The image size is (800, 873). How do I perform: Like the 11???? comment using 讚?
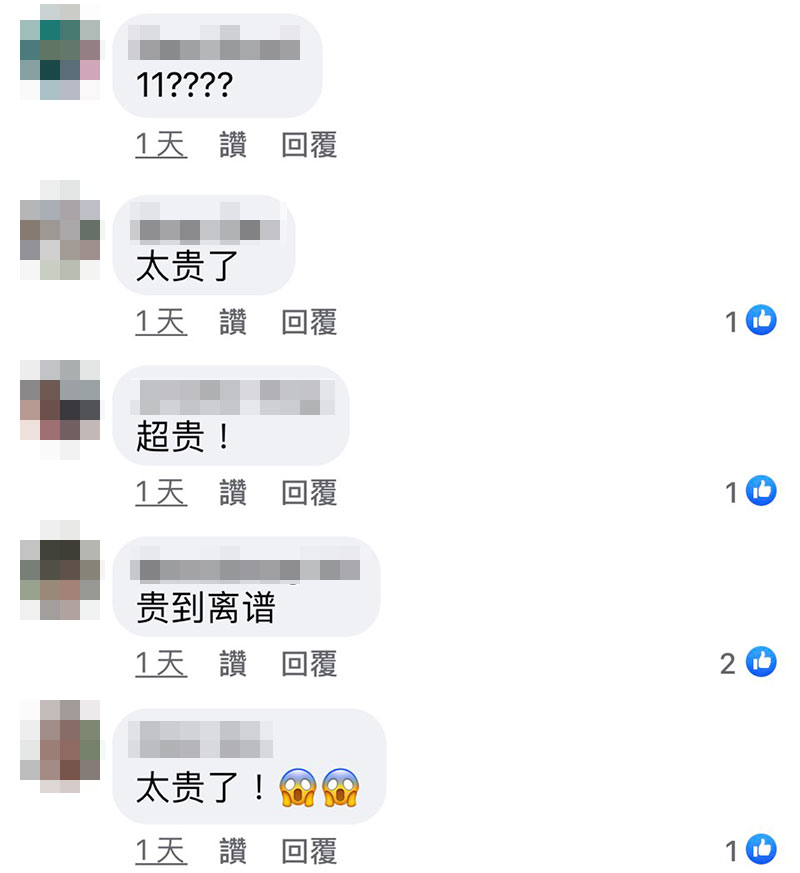[233, 145]
